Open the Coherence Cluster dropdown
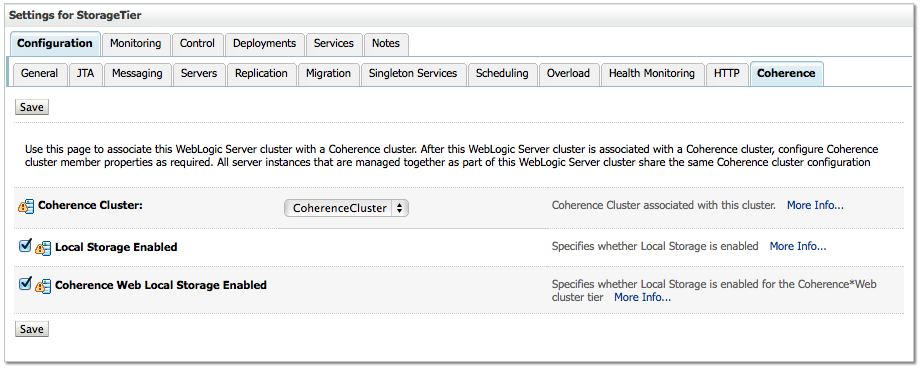 pyautogui.click(x=346, y=208)
